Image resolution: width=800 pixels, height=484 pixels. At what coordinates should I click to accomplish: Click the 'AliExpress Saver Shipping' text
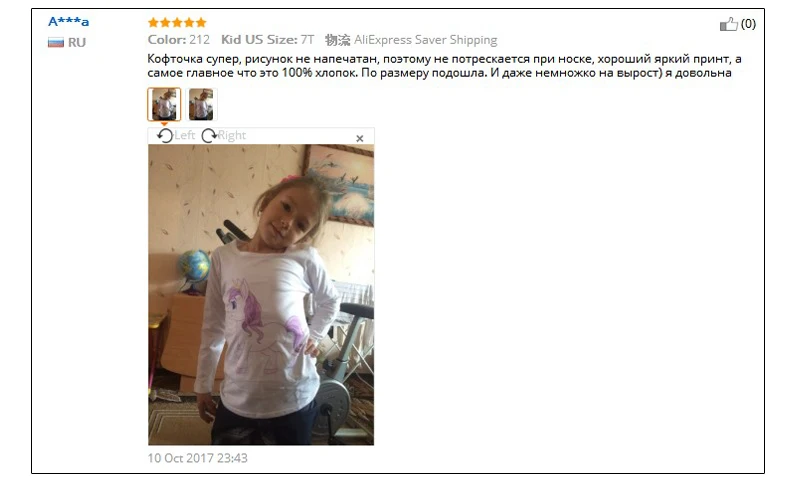point(426,40)
